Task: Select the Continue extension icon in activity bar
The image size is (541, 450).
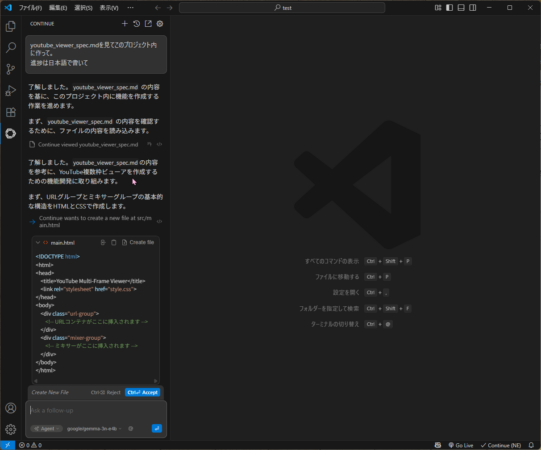Action: 11,134
